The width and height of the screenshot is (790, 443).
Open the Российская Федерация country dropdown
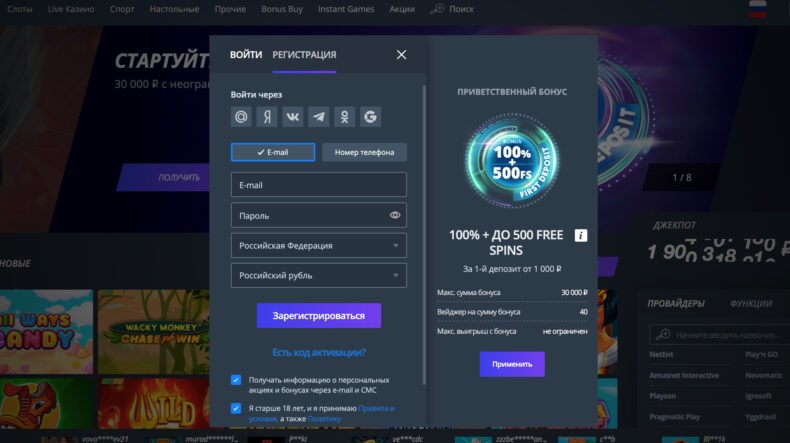click(x=318, y=245)
